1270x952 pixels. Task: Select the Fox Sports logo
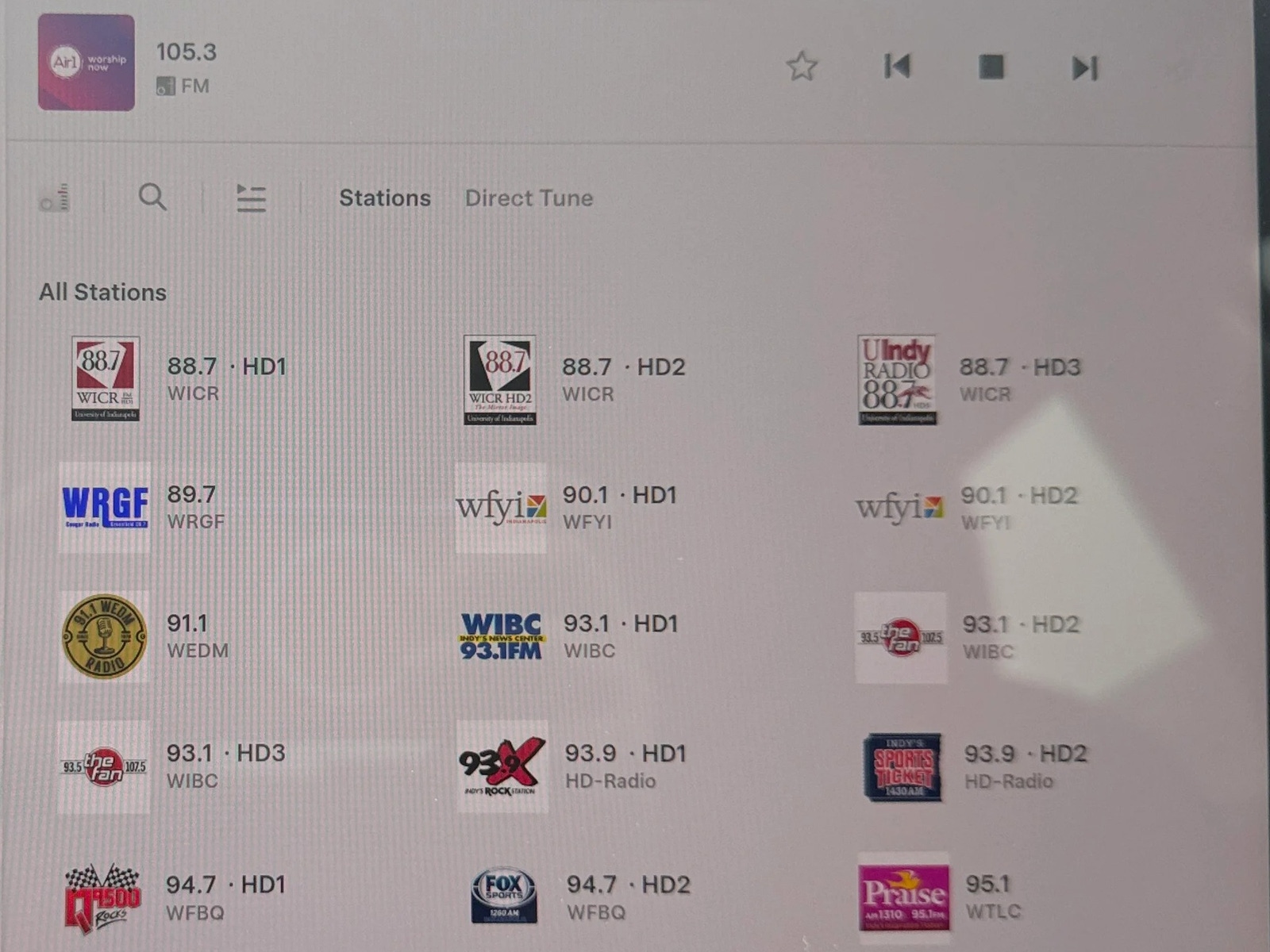tap(504, 896)
